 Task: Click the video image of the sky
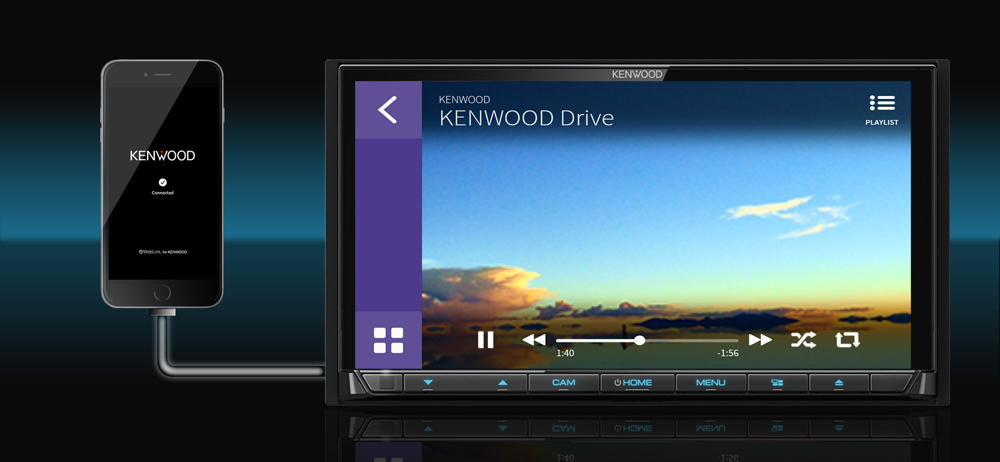coord(666,223)
